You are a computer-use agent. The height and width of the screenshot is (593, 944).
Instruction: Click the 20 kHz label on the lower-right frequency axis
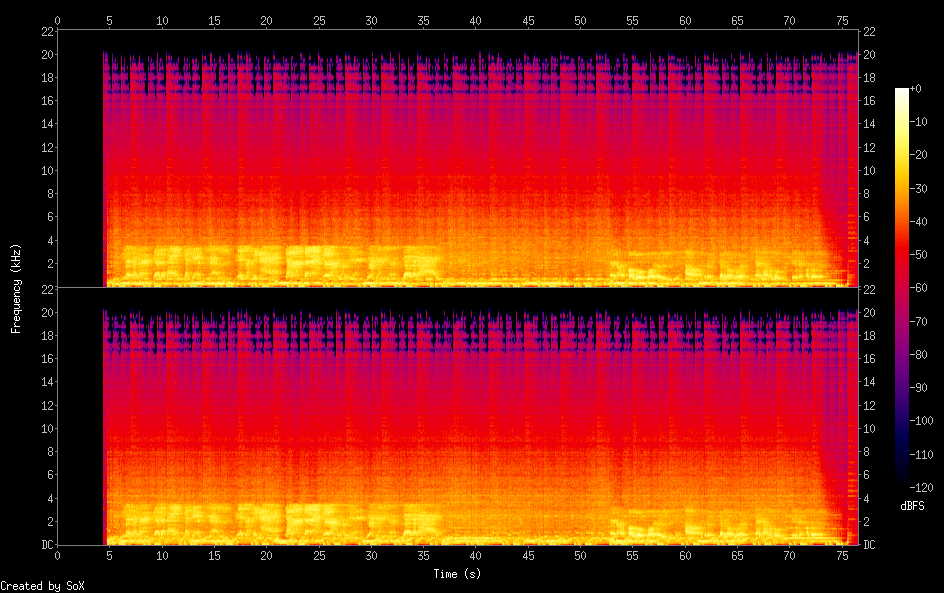869,312
